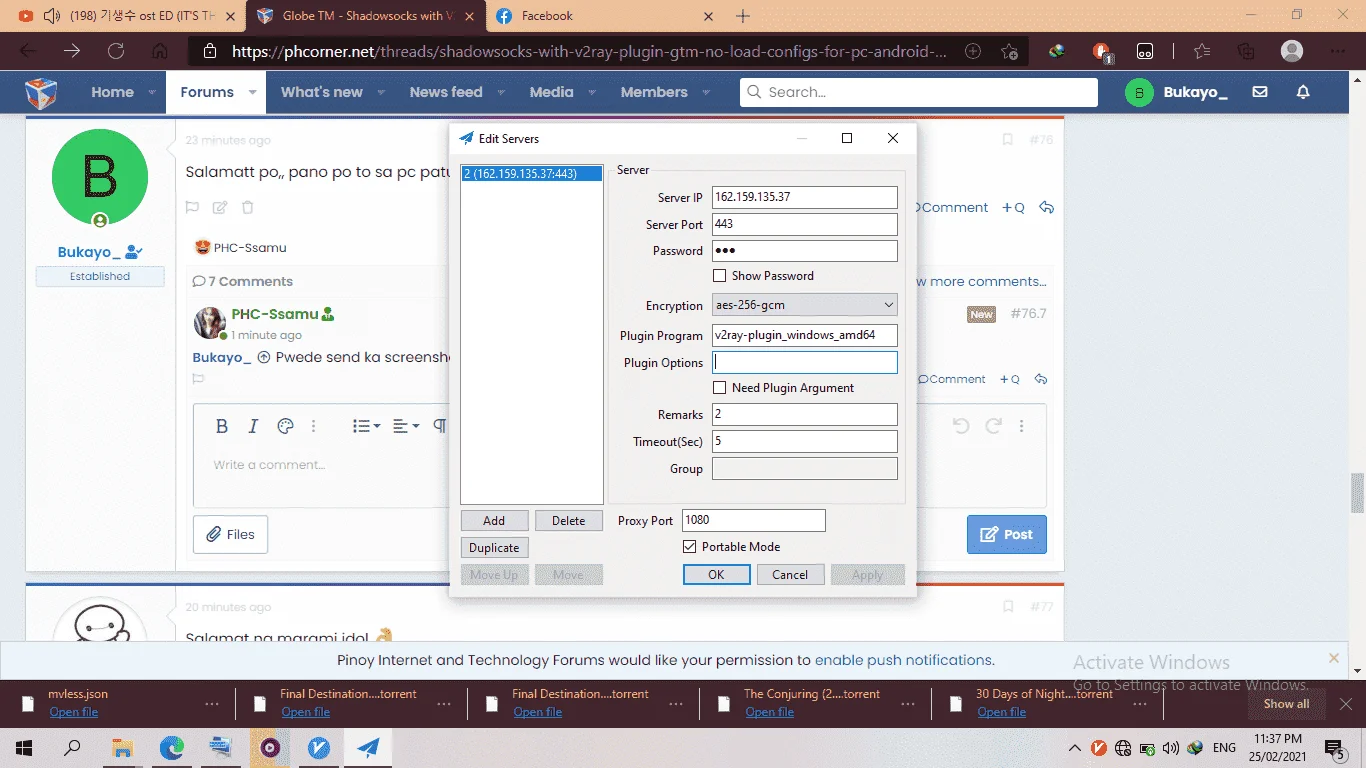Screen dimensions: 1366x768
Task: Expand the Media menu arrow
Action: coord(592,92)
